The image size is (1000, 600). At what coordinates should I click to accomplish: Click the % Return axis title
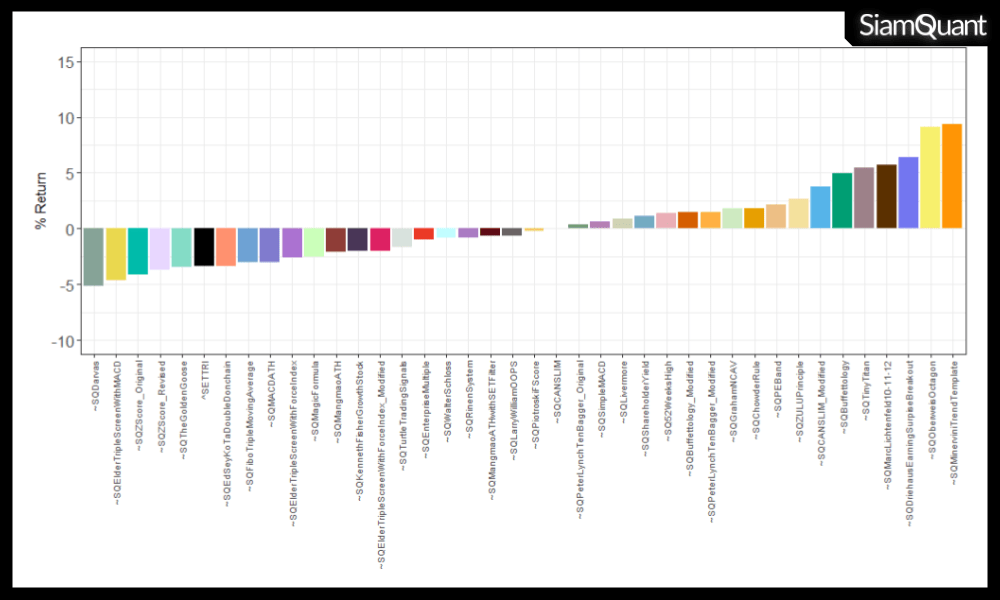[41, 199]
